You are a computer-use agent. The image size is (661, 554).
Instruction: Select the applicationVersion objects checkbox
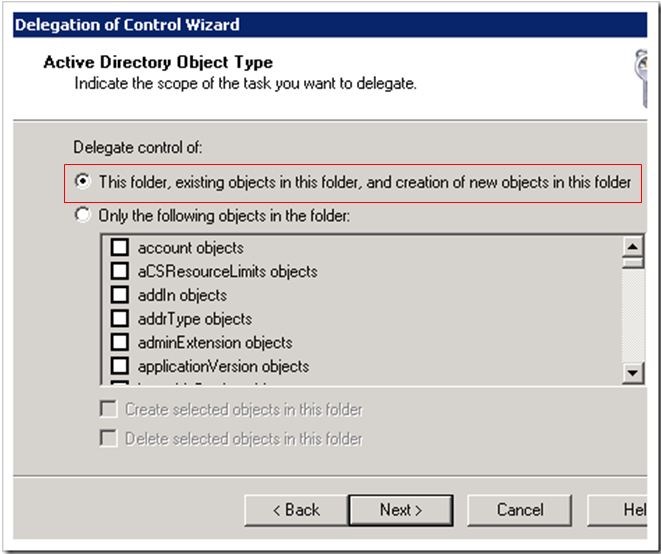[x=120, y=367]
